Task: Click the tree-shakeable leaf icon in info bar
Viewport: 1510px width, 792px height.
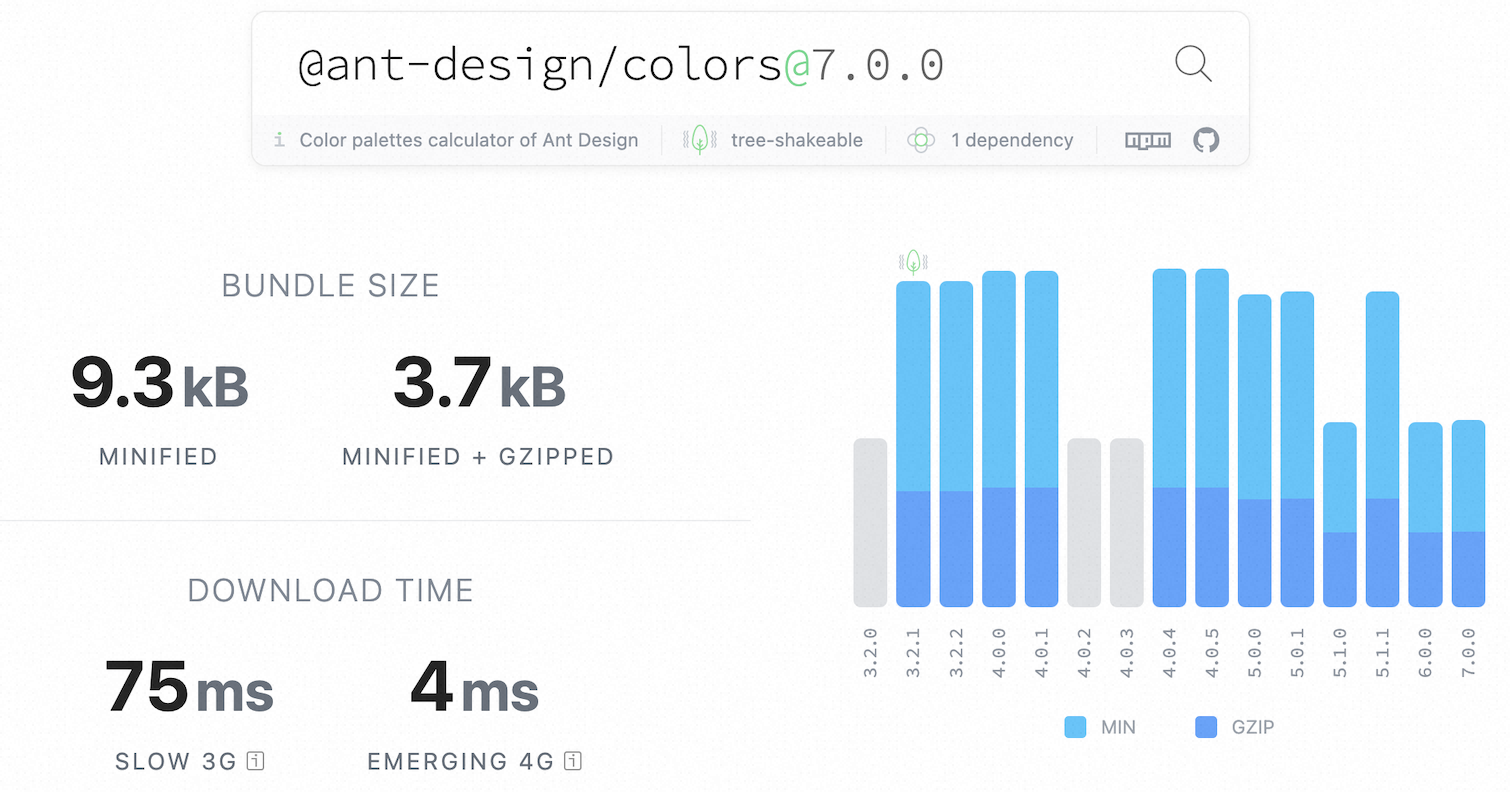Action: pyautogui.click(x=700, y=140)
